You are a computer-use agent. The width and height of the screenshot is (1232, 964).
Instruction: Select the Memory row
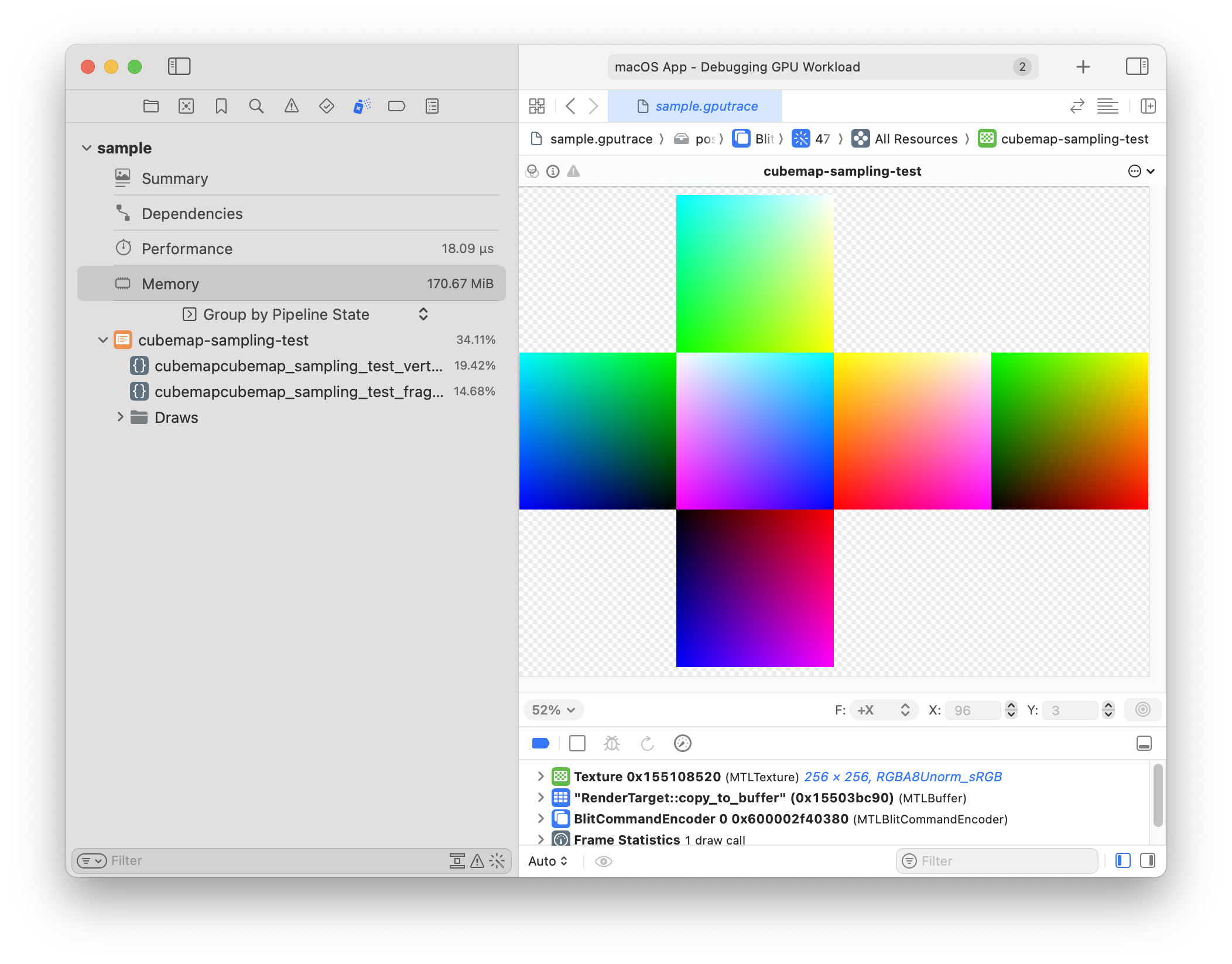coord(292,283)
